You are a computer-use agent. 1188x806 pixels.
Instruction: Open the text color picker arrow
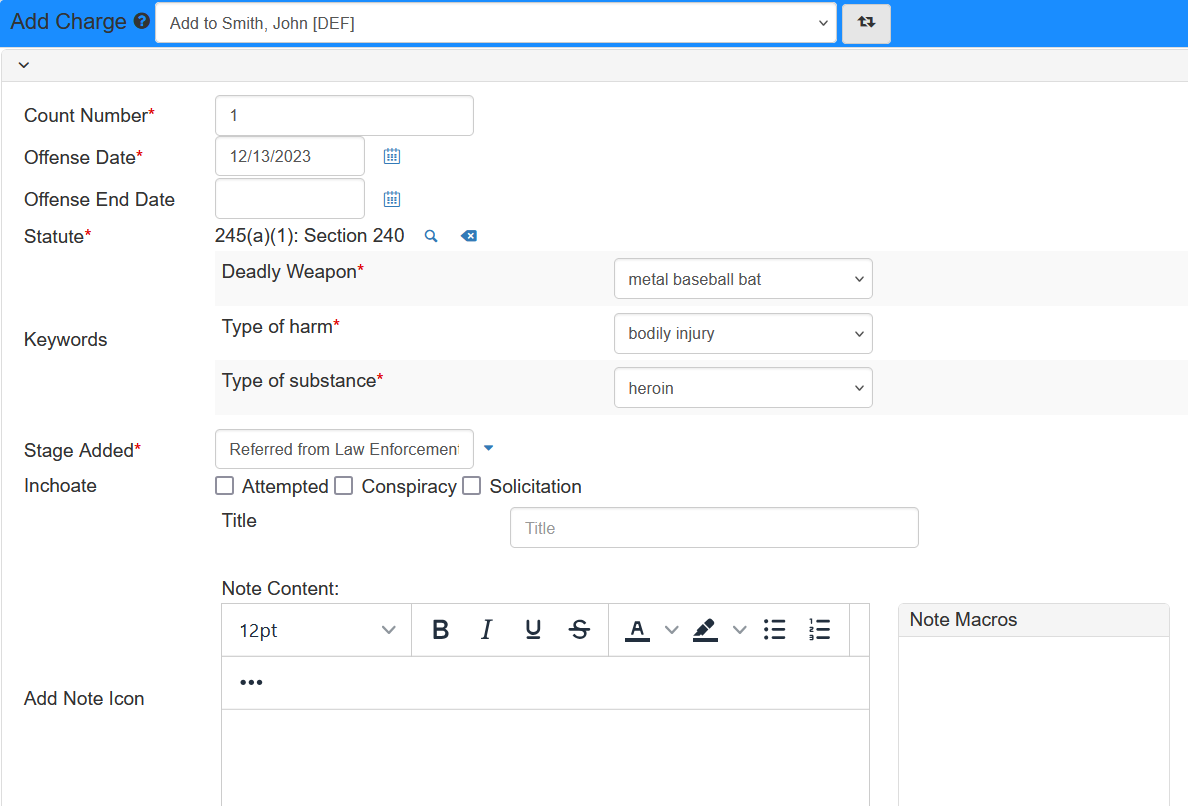[672, 630]
